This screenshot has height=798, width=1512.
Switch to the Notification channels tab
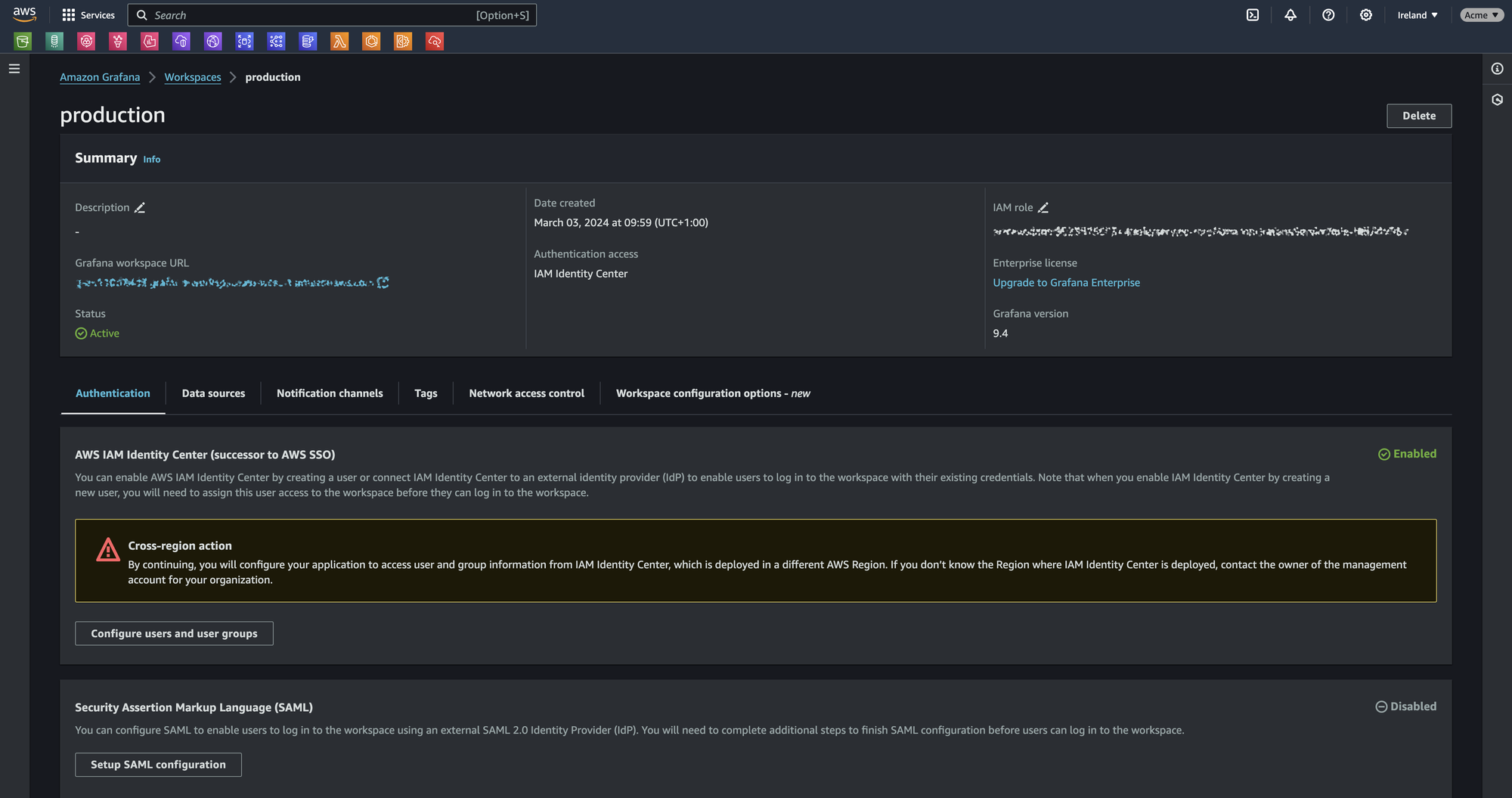click(x=330, y=393)
